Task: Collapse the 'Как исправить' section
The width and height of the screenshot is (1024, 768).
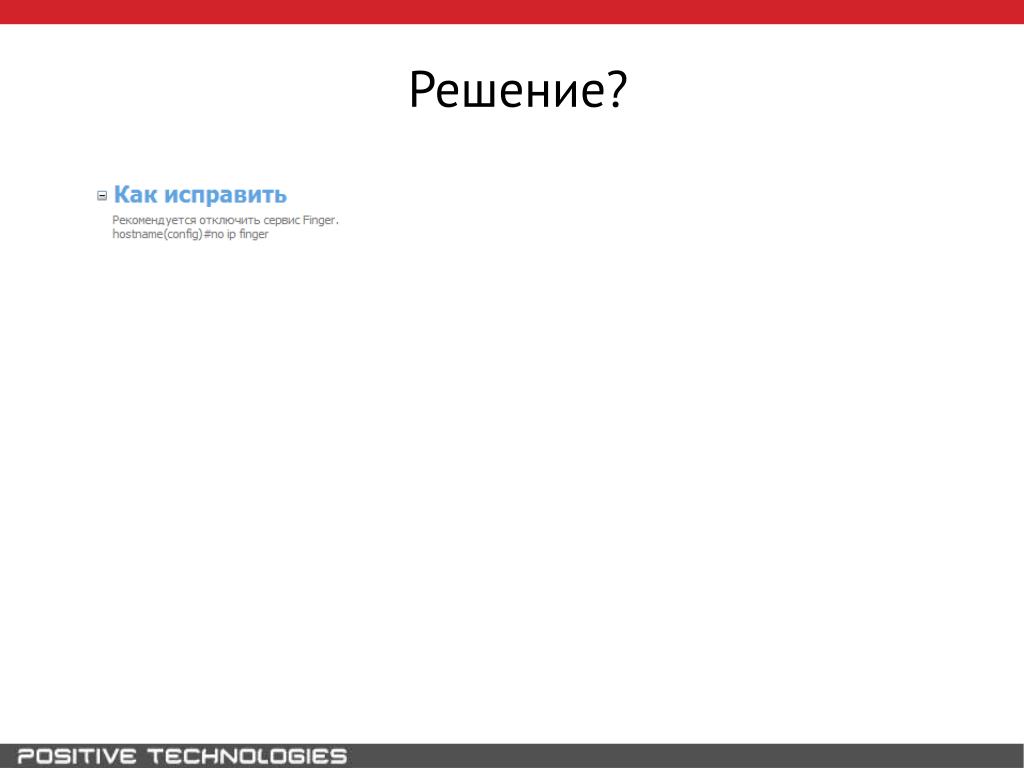Action: click(102, 195)
